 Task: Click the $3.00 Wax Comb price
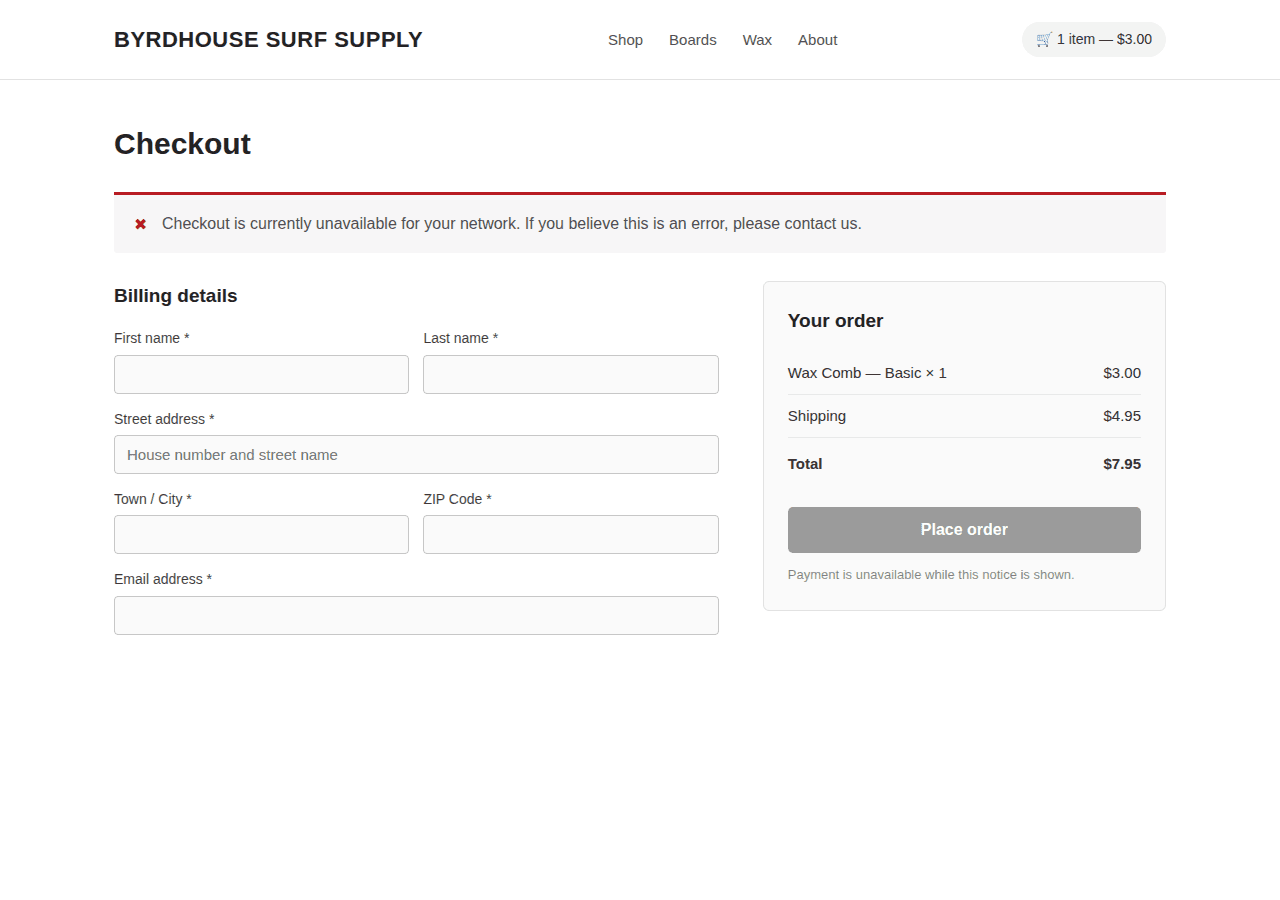tap(1122, 373)
